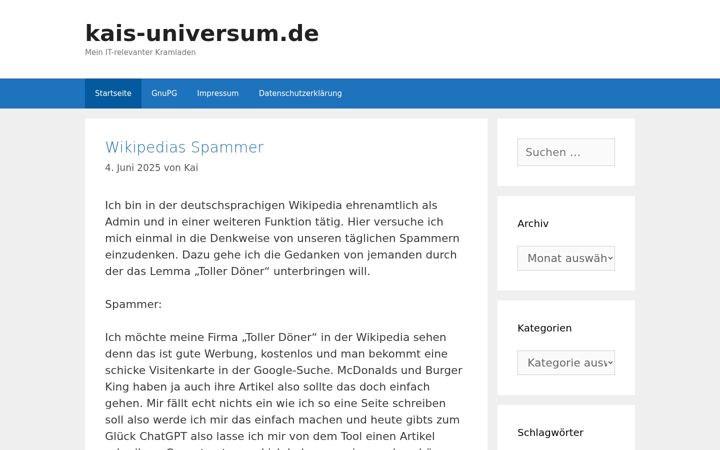Visit author Kai's page

pos(191,168)
